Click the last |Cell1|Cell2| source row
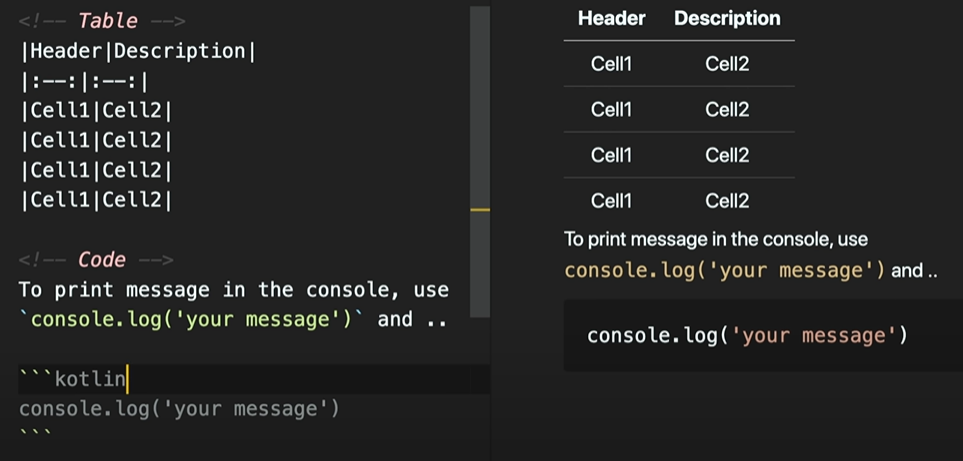This screenshot has width=963, height=461. click(96, 200)
